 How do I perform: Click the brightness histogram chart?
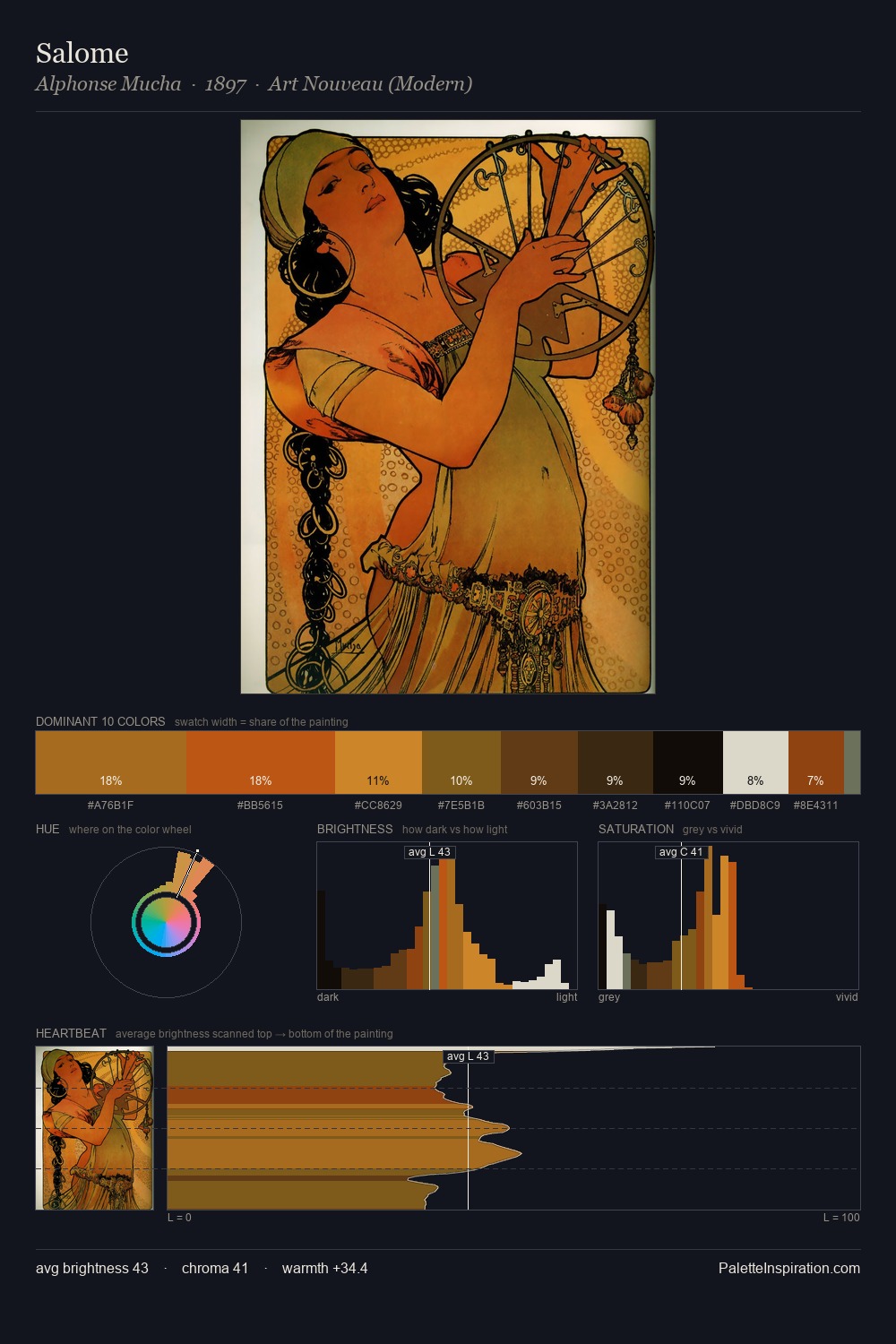[447, 916]
